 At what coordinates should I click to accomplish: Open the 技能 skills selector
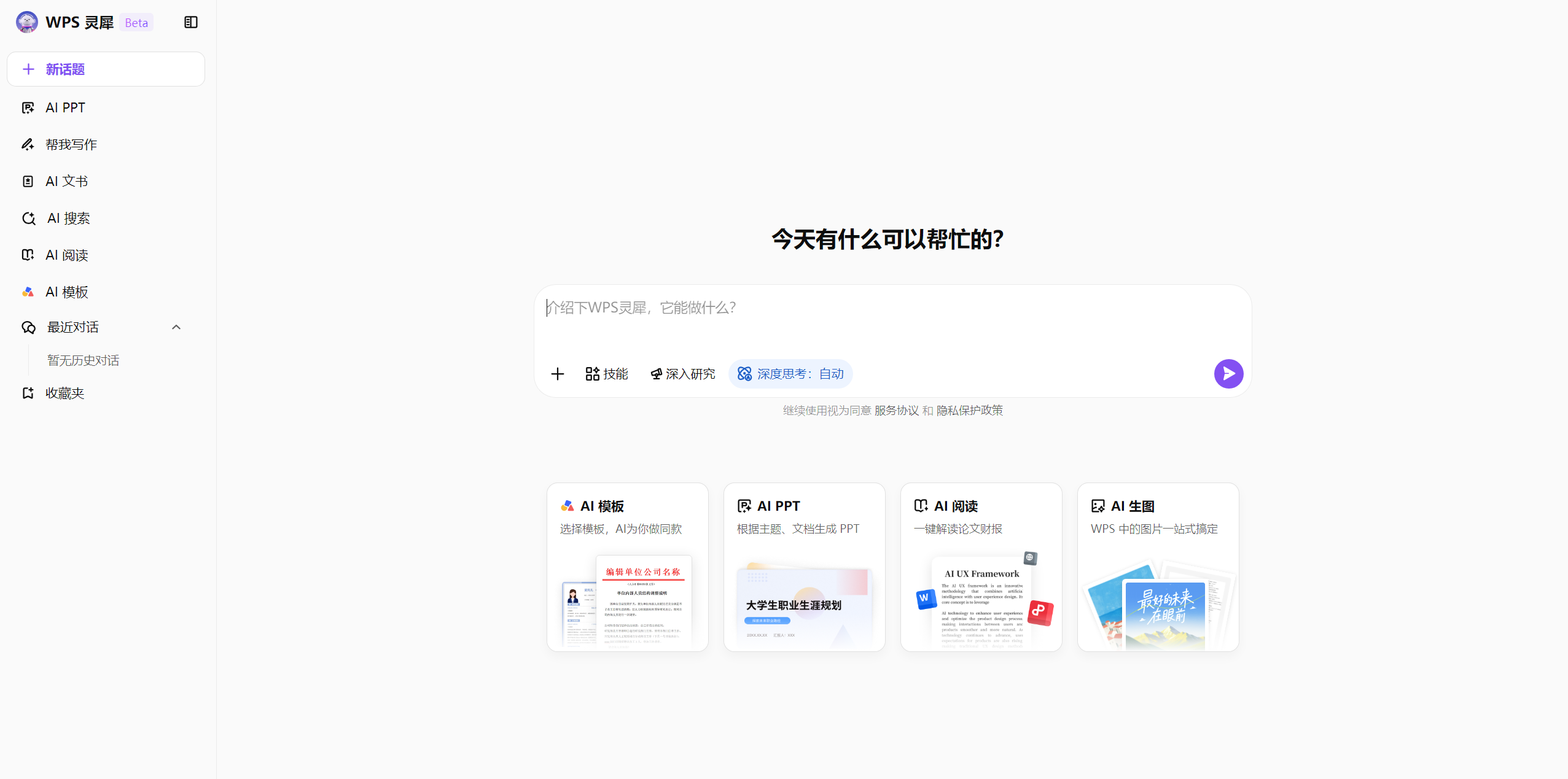(607, 373)
